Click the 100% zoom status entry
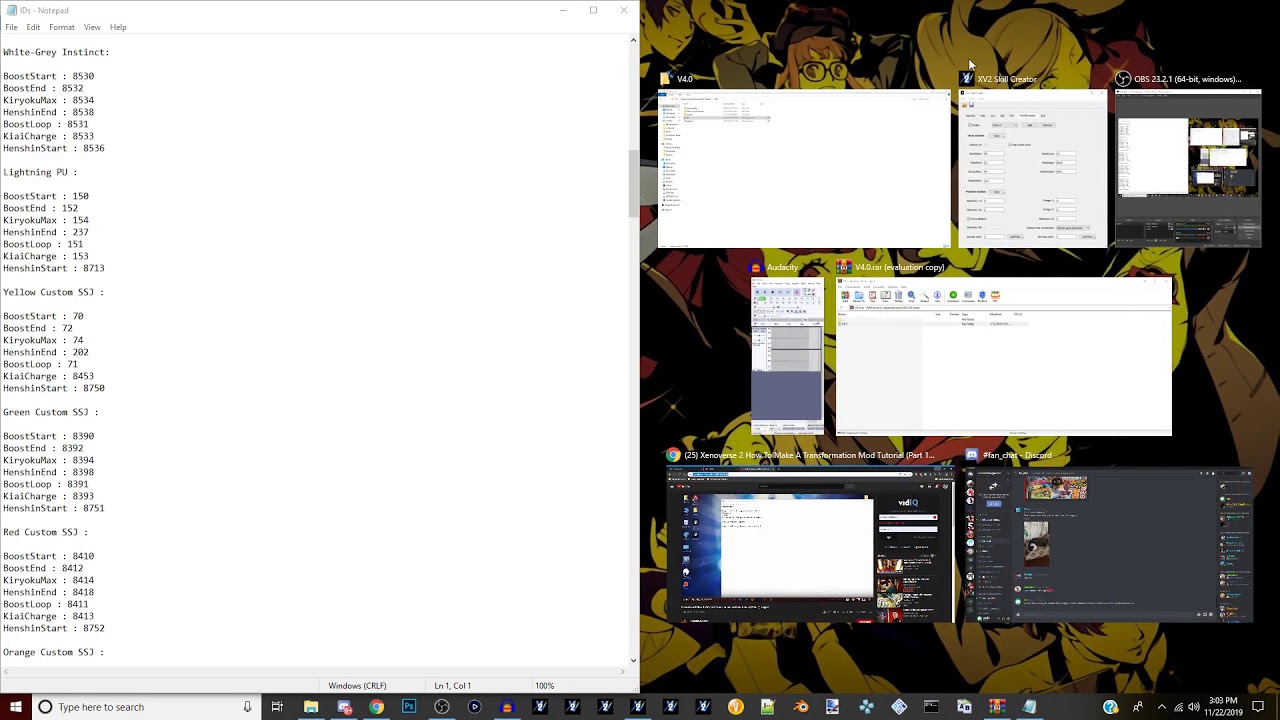1280x720 pixels. coord(544,686)
